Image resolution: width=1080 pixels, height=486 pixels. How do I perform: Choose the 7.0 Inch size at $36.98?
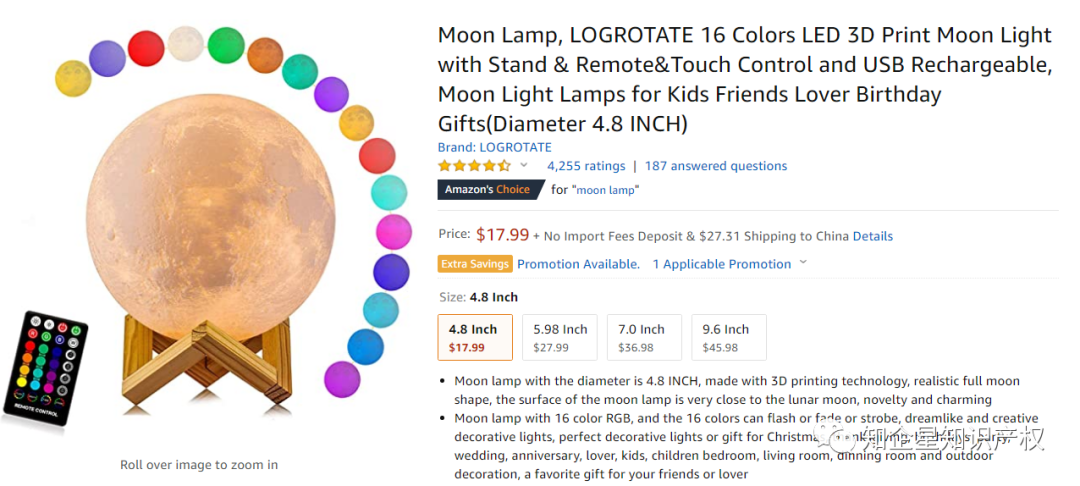644,338
